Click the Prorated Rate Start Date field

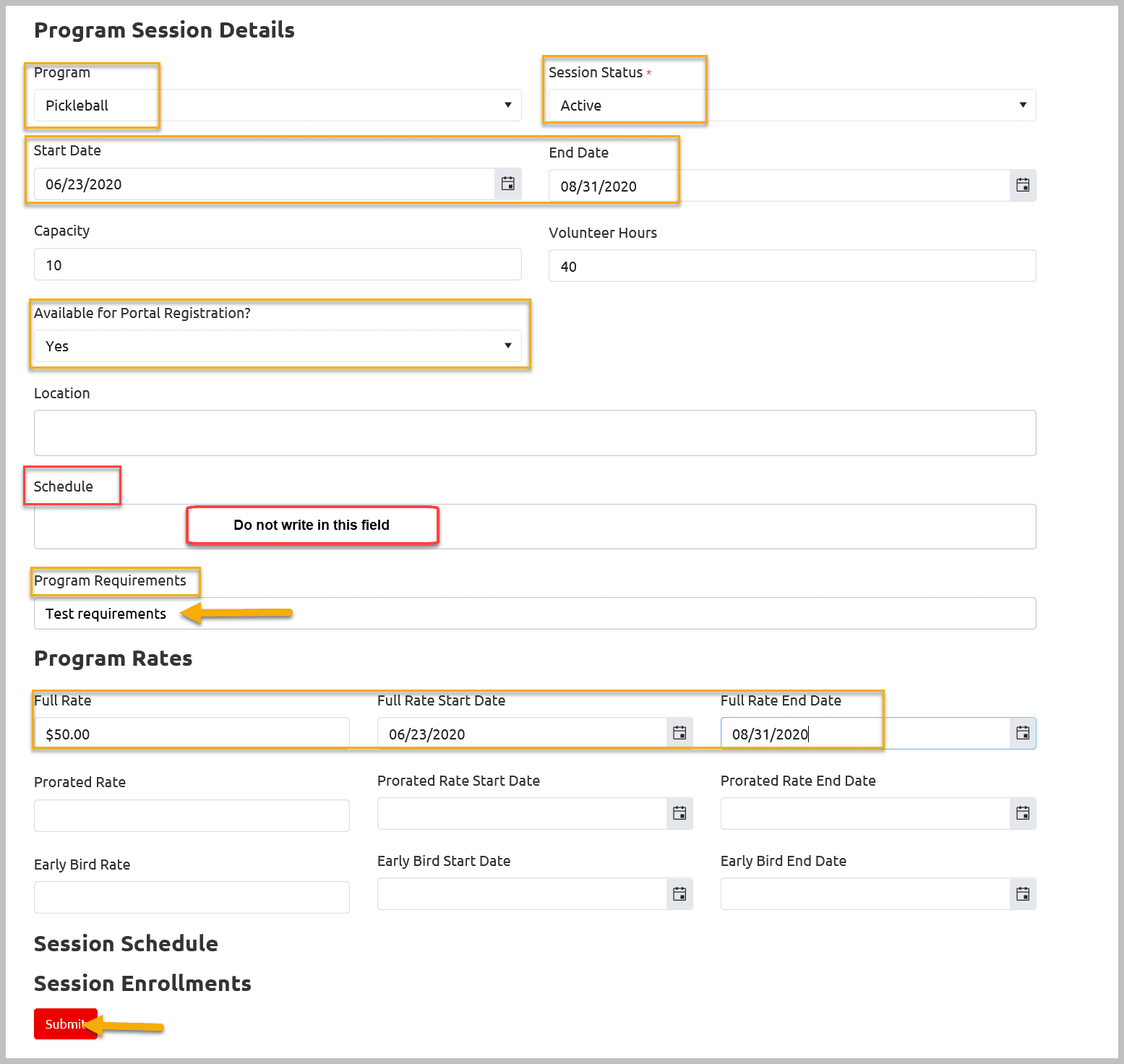pos(522,814)
